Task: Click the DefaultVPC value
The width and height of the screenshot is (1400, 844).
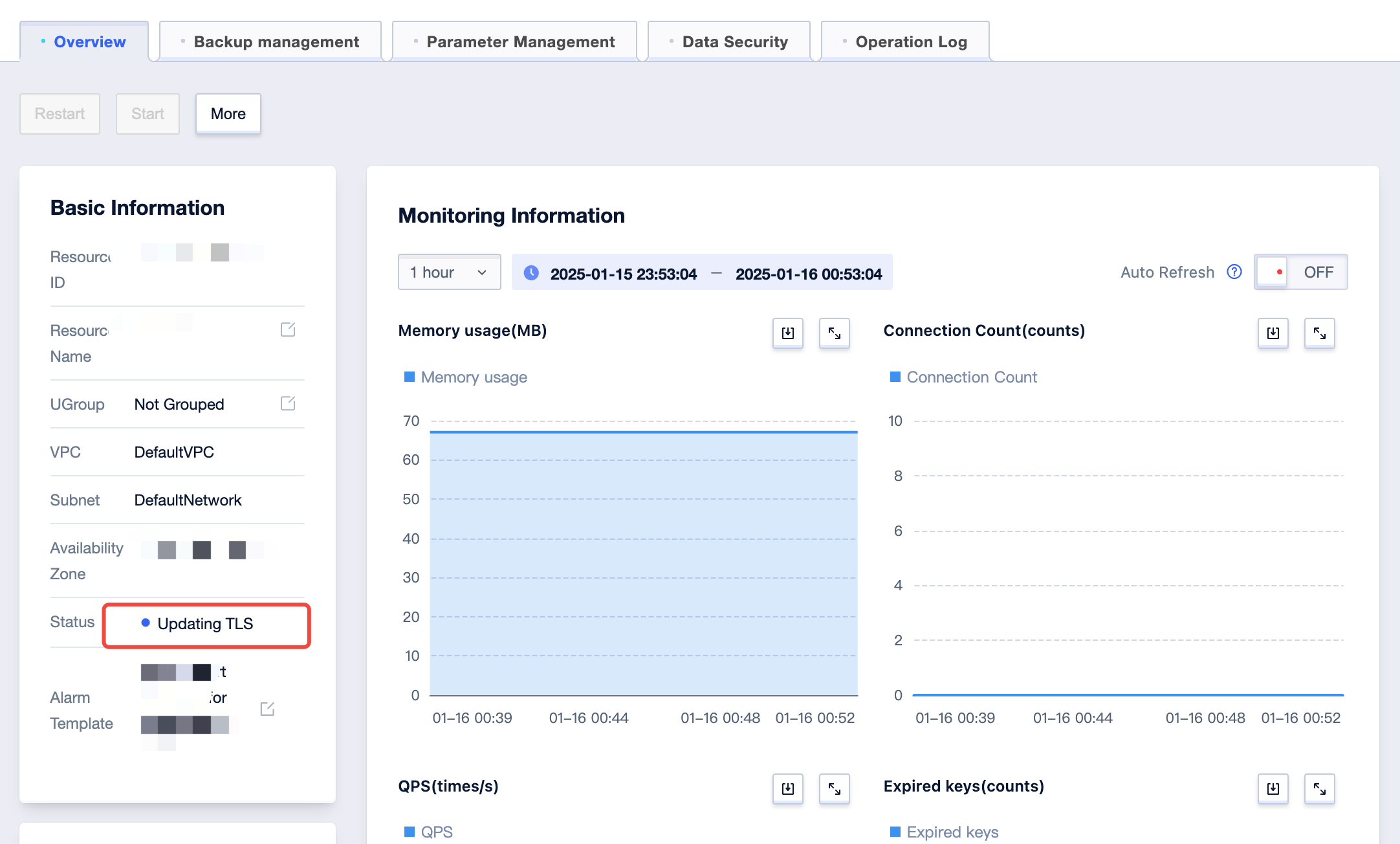Action: (174, 452)
